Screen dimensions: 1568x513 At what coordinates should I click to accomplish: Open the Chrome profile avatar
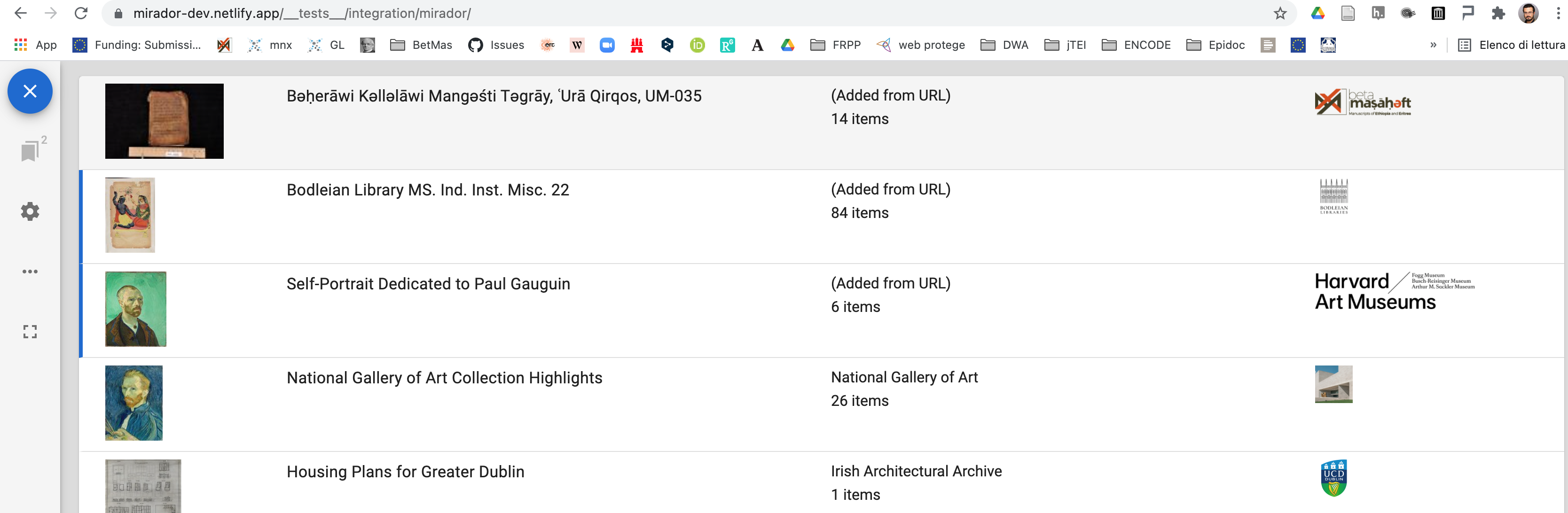click(x=1528, y=13)
